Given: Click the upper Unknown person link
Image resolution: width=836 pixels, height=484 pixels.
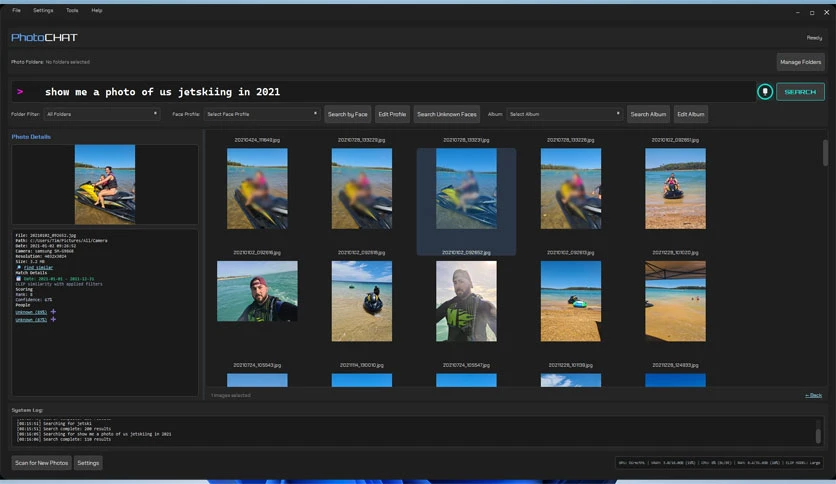Looking at the screenshot, I should (x=31, y=312).
